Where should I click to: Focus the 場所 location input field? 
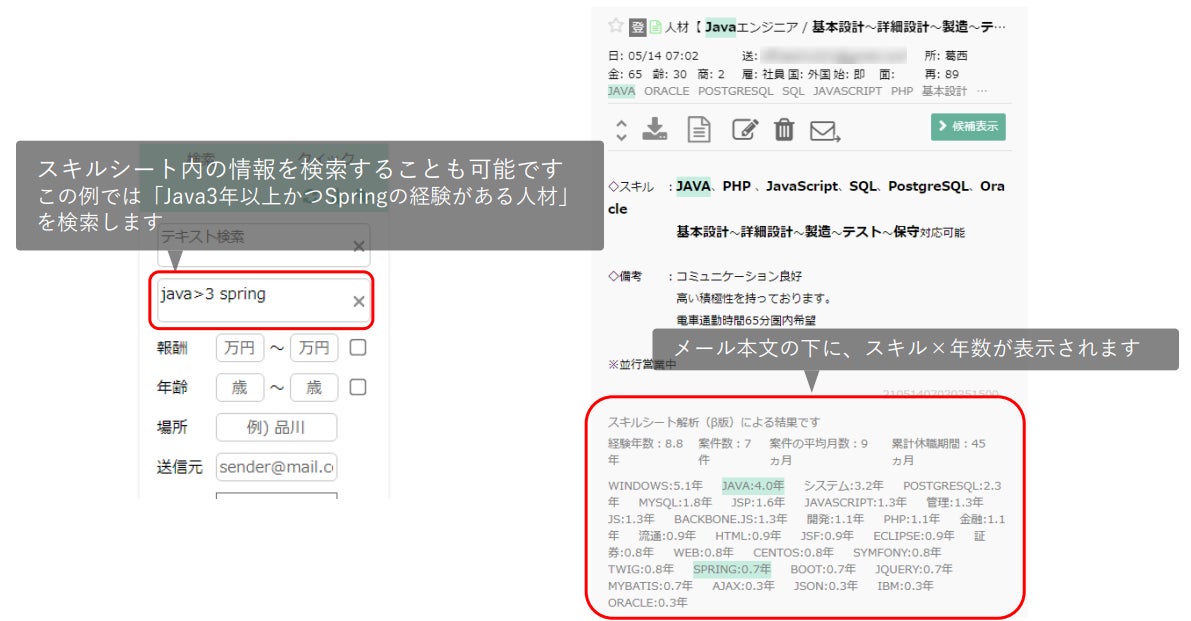(x=276, y=427)
